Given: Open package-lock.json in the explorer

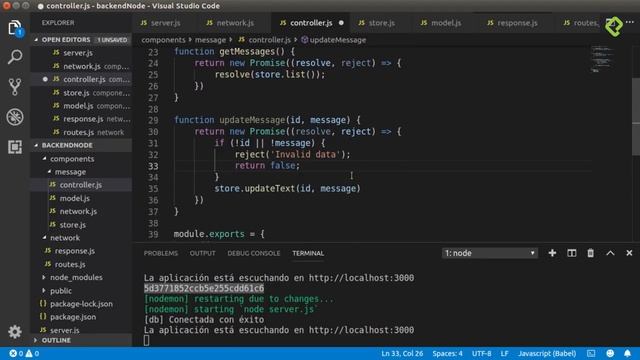Looking at the screenshot, I should pyautogui.click(x=81, y=304).
